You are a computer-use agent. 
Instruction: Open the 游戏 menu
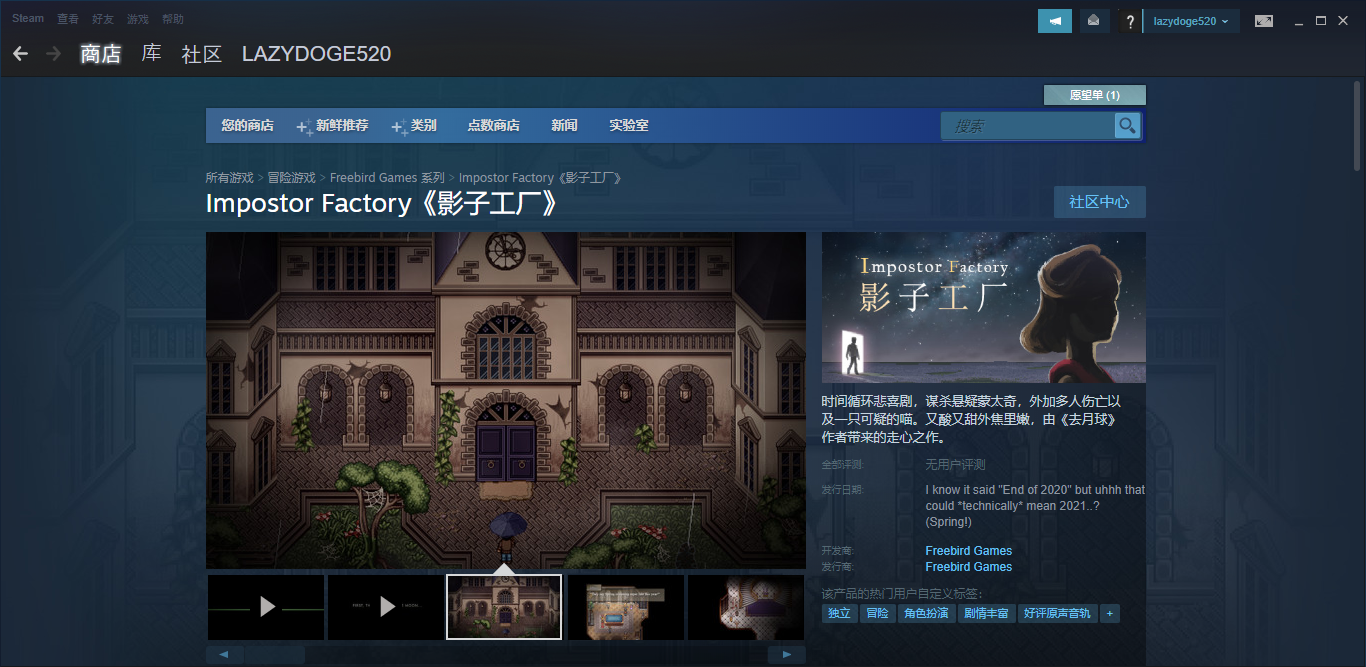point(138,18)
